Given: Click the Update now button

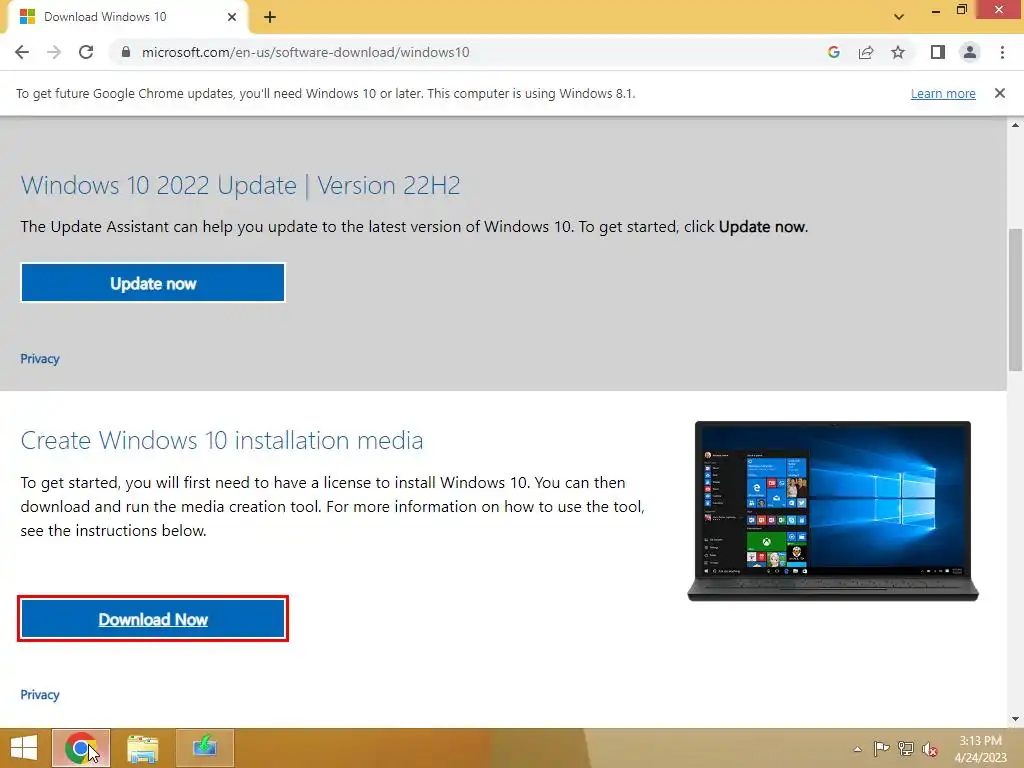Looking at the screenshot, I should (153, 283).
